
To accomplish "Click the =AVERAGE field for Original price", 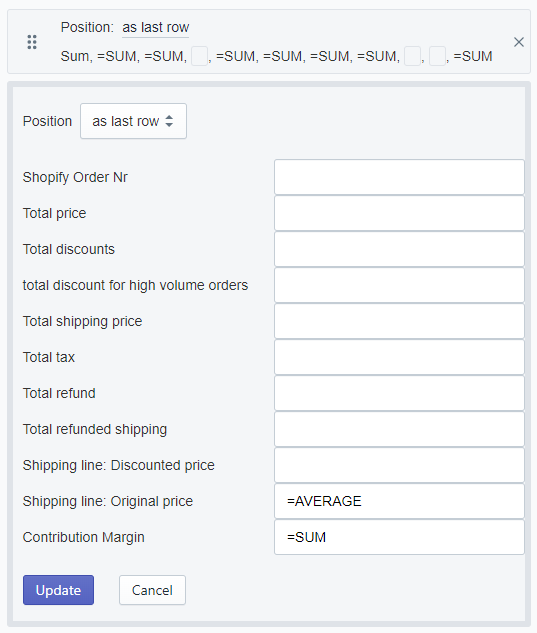I will tap(399, 501).
